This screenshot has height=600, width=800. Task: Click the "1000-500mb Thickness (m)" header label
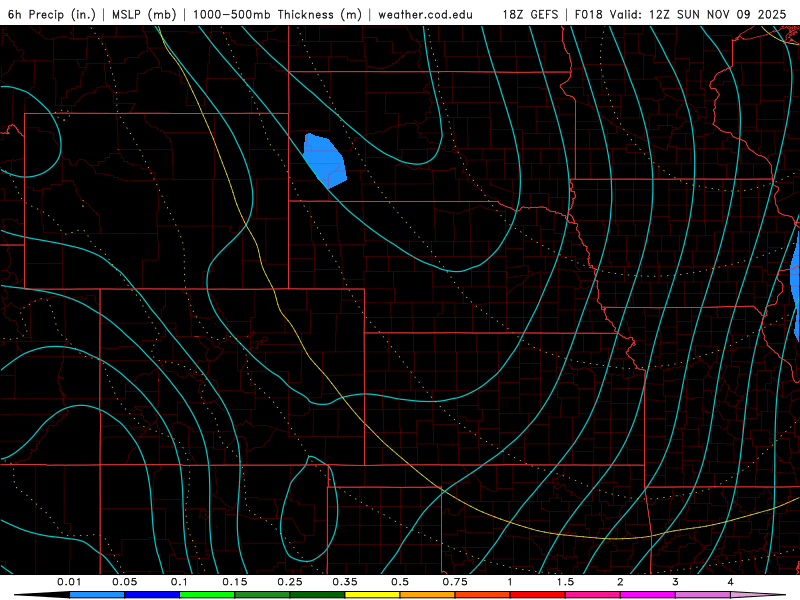point(277,14)
